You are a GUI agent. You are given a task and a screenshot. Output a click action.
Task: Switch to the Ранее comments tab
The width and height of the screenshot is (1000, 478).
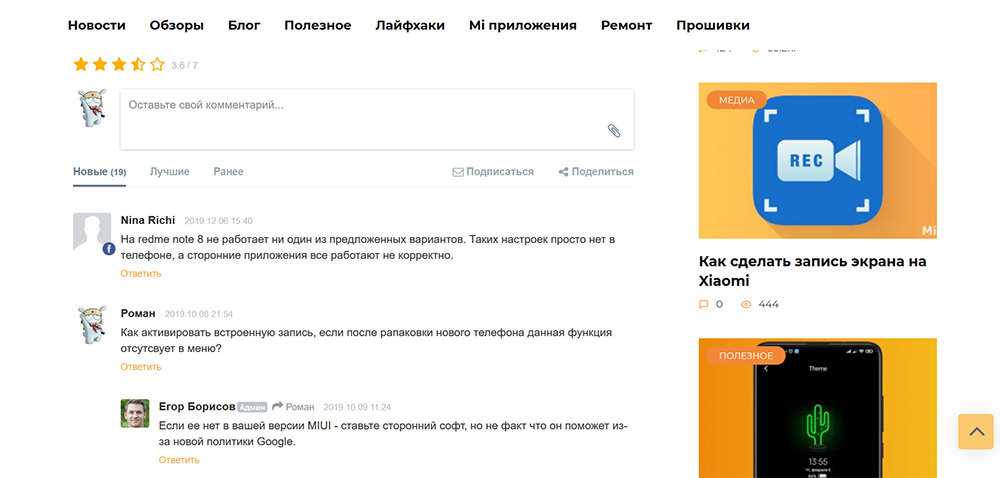[228, 172]
